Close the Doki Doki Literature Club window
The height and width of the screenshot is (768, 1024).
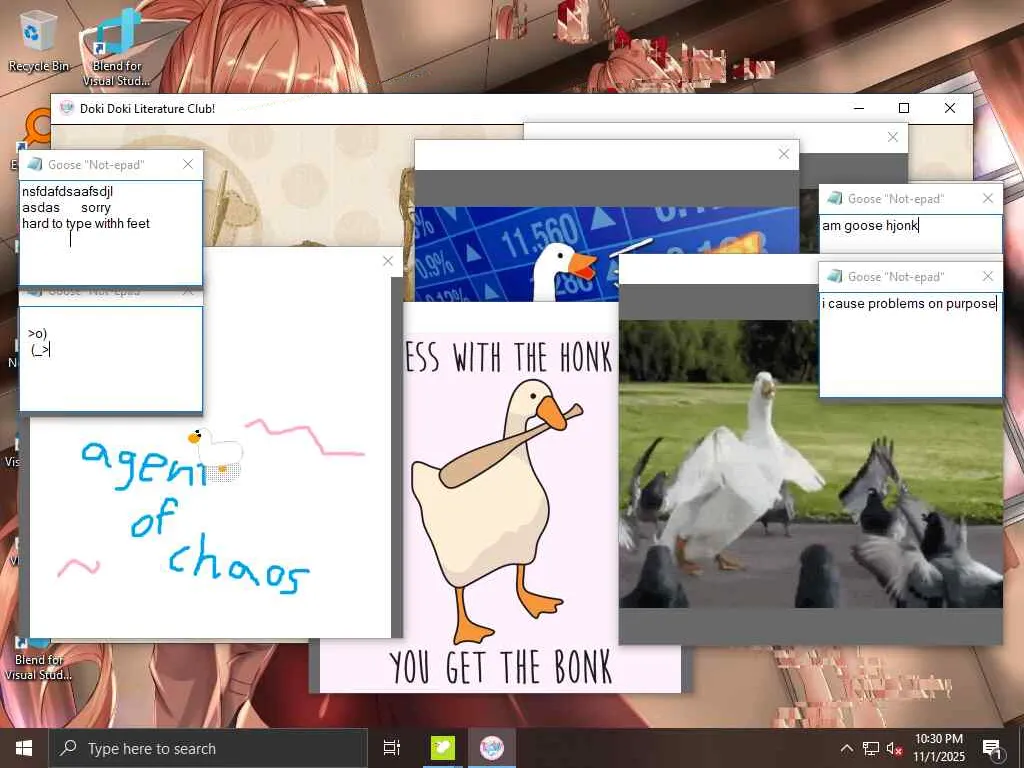pos(950,108)
